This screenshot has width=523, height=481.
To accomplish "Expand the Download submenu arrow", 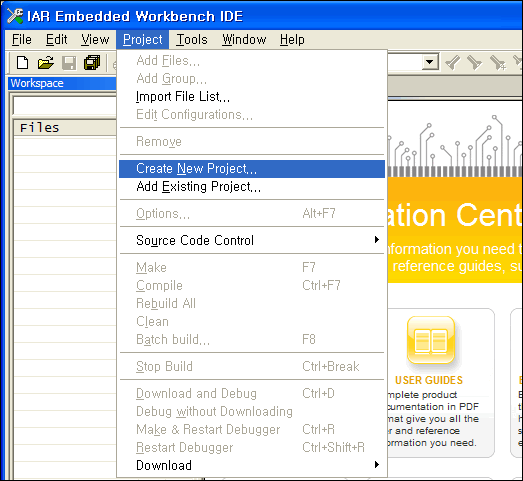I will pyautogui.click(x=377, y=464).
